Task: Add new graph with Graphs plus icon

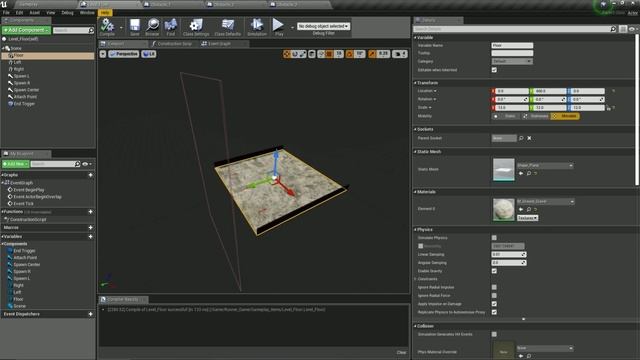Action: [x=91, y=175]
